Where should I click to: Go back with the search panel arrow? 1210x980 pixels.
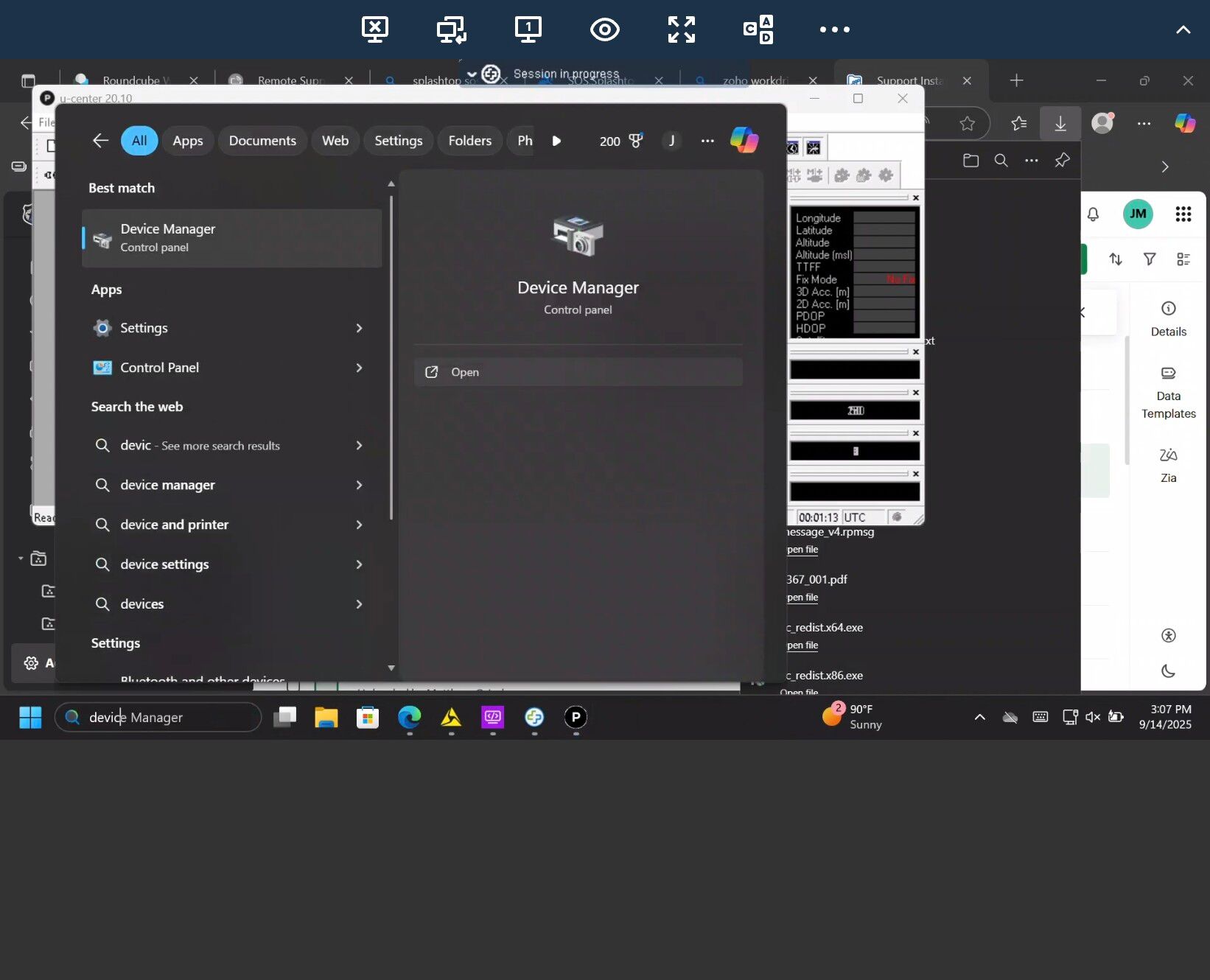click(x=100, y=141)
